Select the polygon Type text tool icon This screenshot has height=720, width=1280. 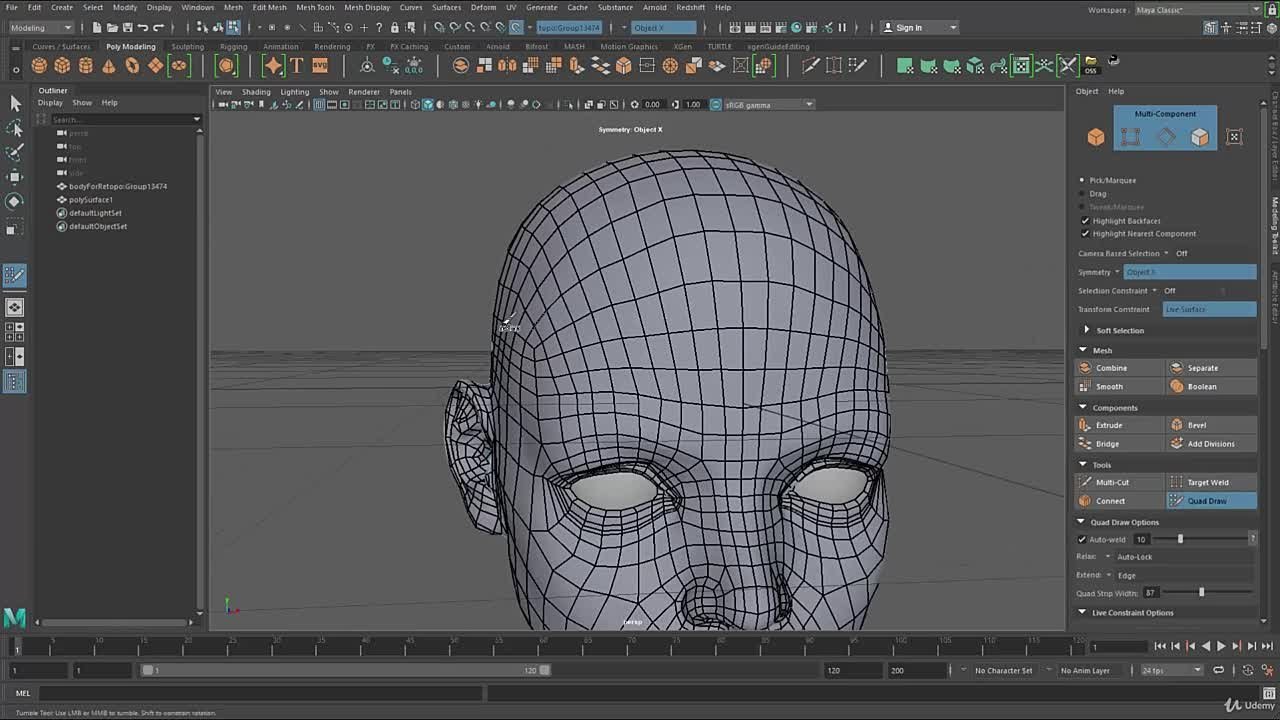tap(296, 66)
